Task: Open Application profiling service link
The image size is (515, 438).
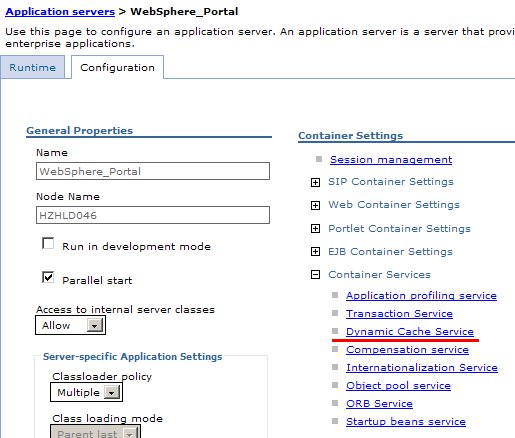Action: tap(421, 296)
